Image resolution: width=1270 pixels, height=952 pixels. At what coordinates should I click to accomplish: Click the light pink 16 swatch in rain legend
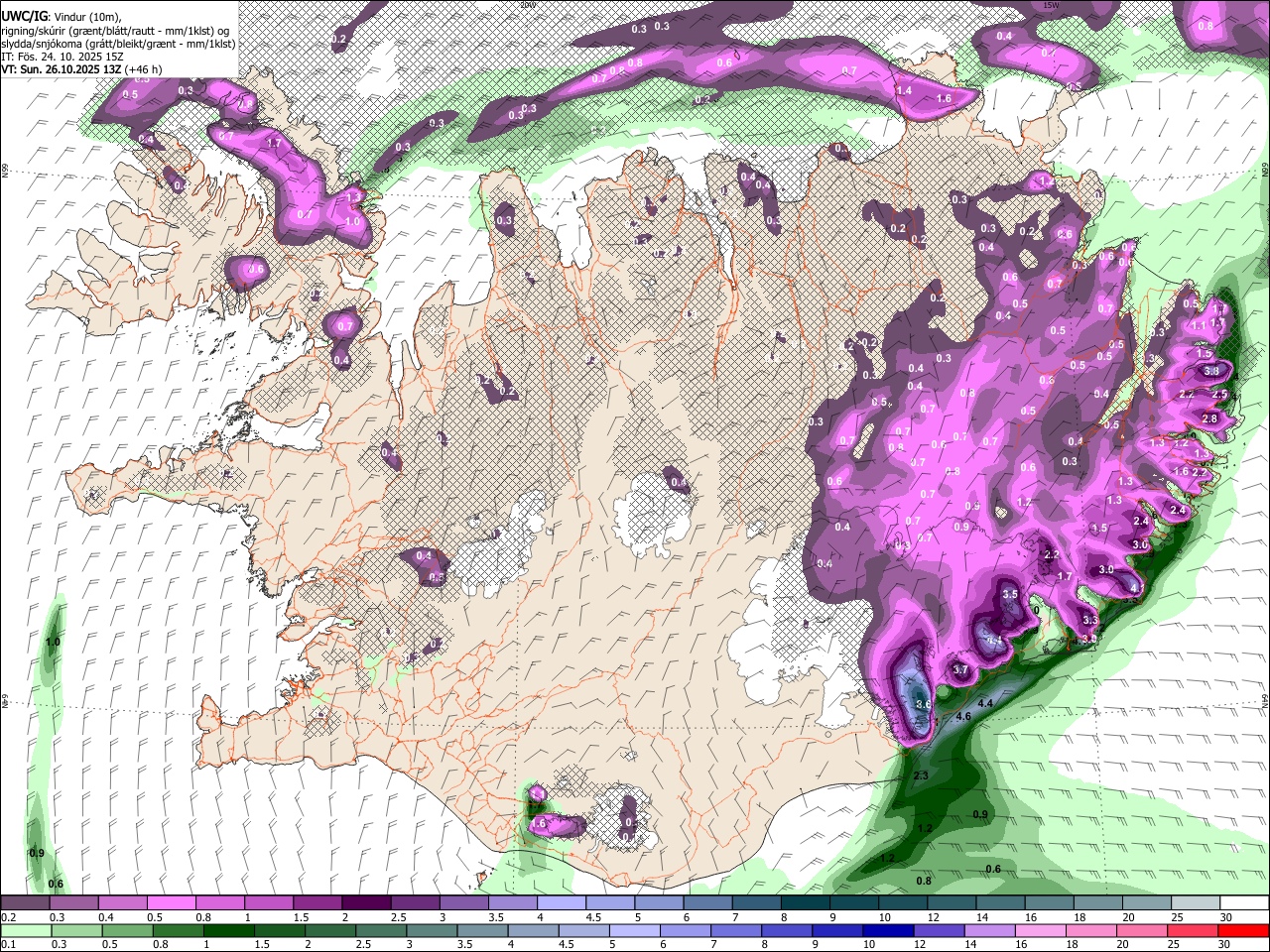(1040, 931)
